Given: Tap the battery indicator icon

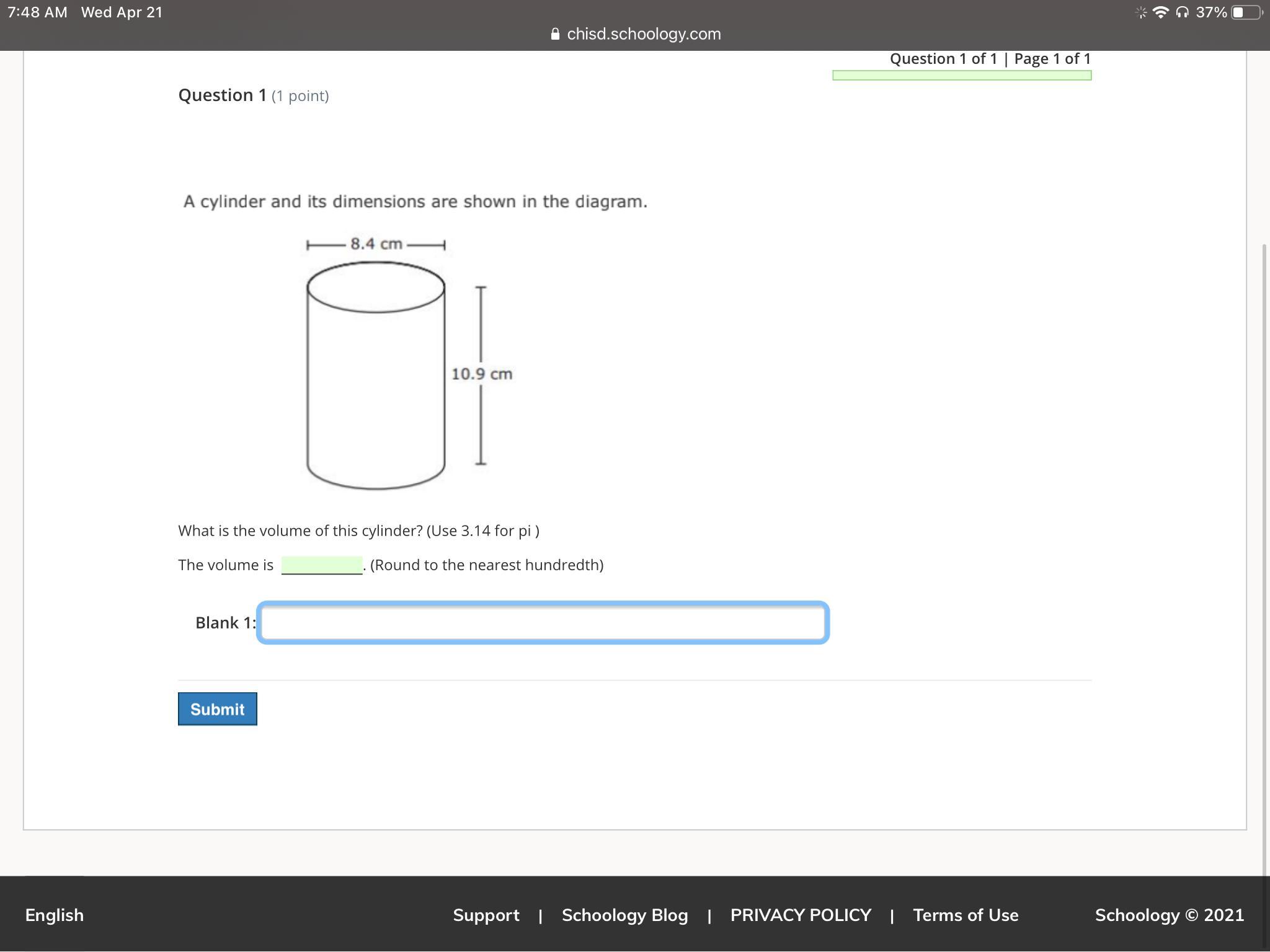Looking at the screenshot, I should [1246, 12].
